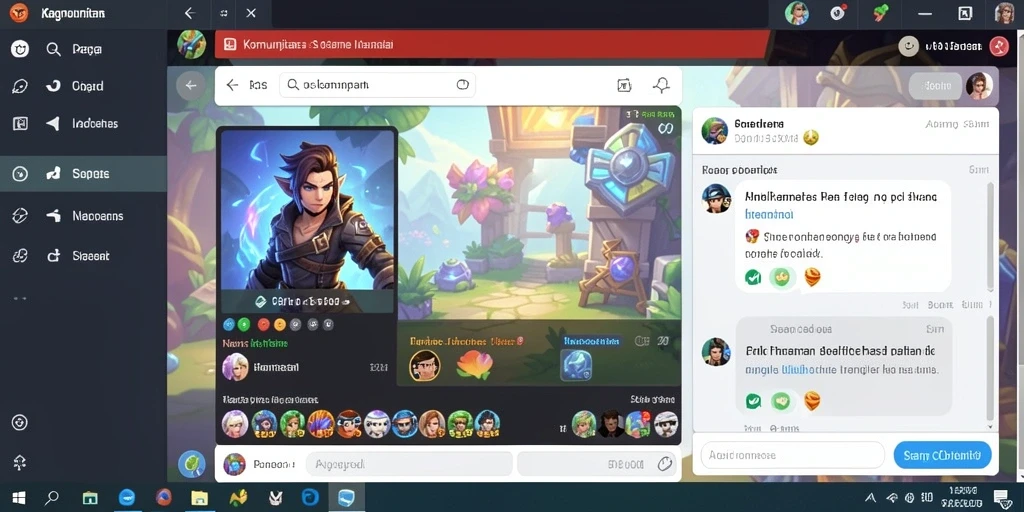Click the orange-purple striped avatar in roster
The width and height of the screenshot is (1024, 512).
click(321, 424)
